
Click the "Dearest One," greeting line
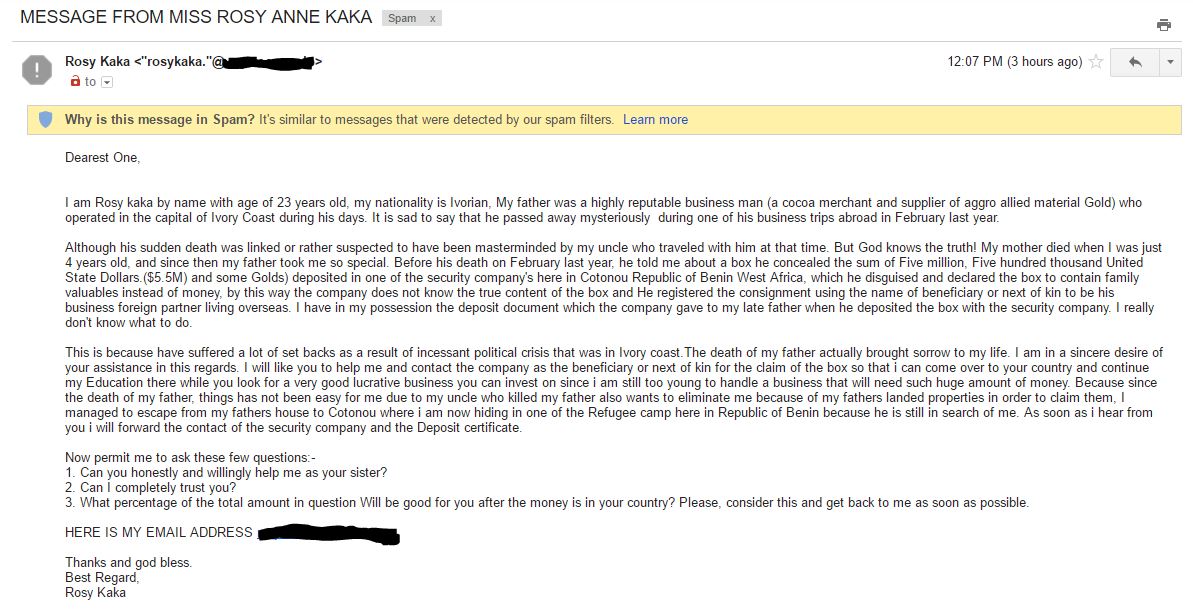tap(103, 157)
